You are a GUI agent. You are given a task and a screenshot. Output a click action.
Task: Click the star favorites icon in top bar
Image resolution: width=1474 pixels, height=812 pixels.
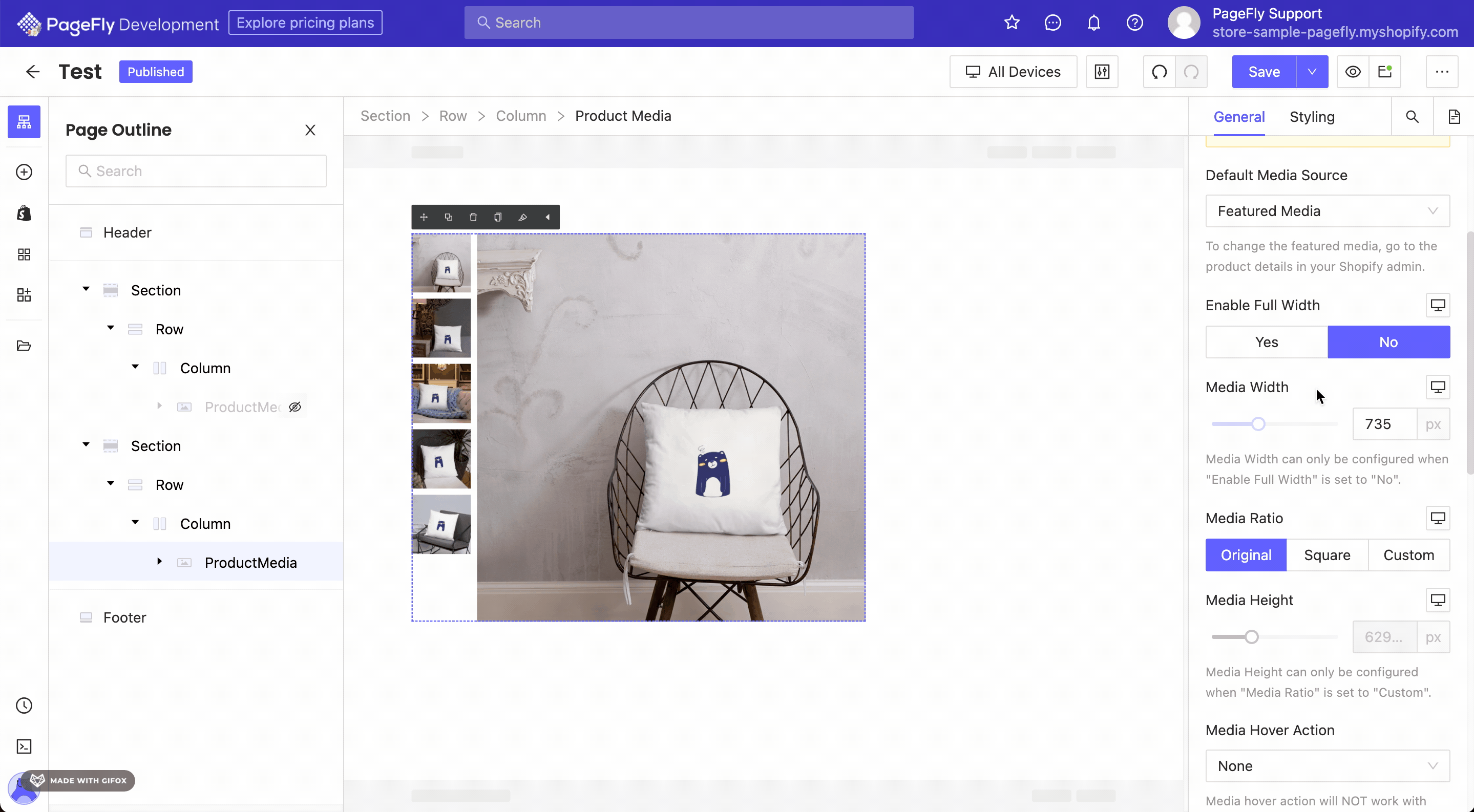pyautogui.click(x=1012, y=23)
